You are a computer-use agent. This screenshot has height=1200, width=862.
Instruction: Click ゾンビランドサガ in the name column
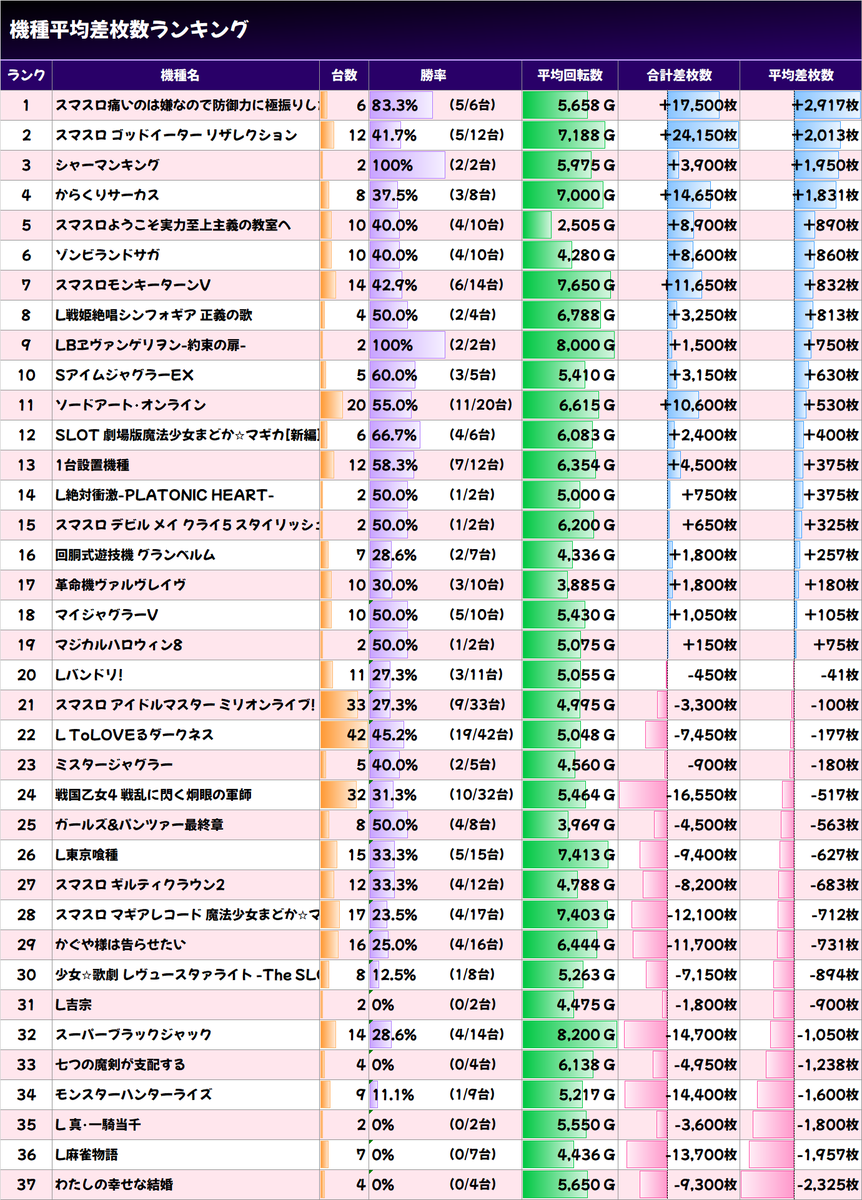point(107,255)
